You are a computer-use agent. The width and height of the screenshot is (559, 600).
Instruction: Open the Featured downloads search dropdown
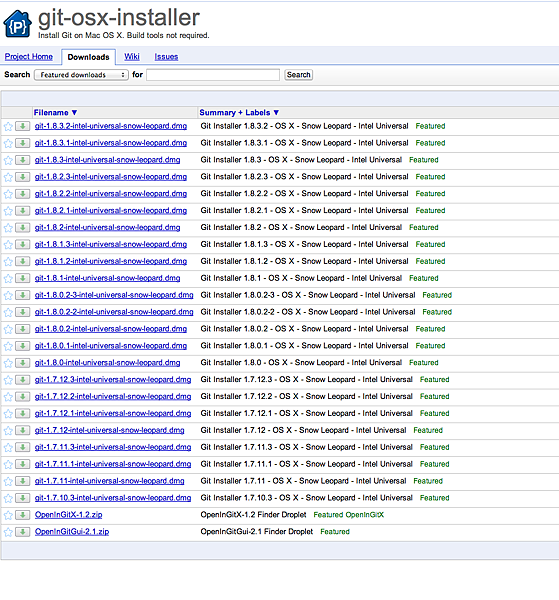click(81, 75)
